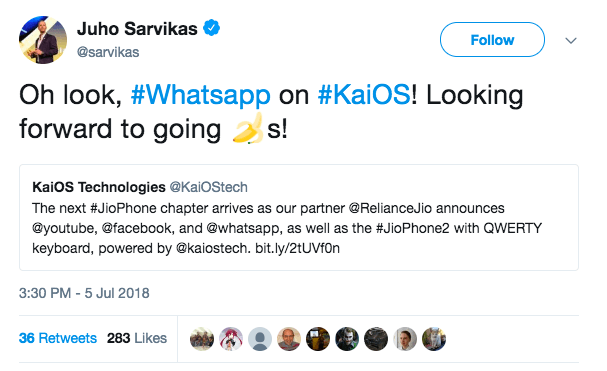Open the @RelianceJio mention
The image size is (607, 371).
point(390,208)
